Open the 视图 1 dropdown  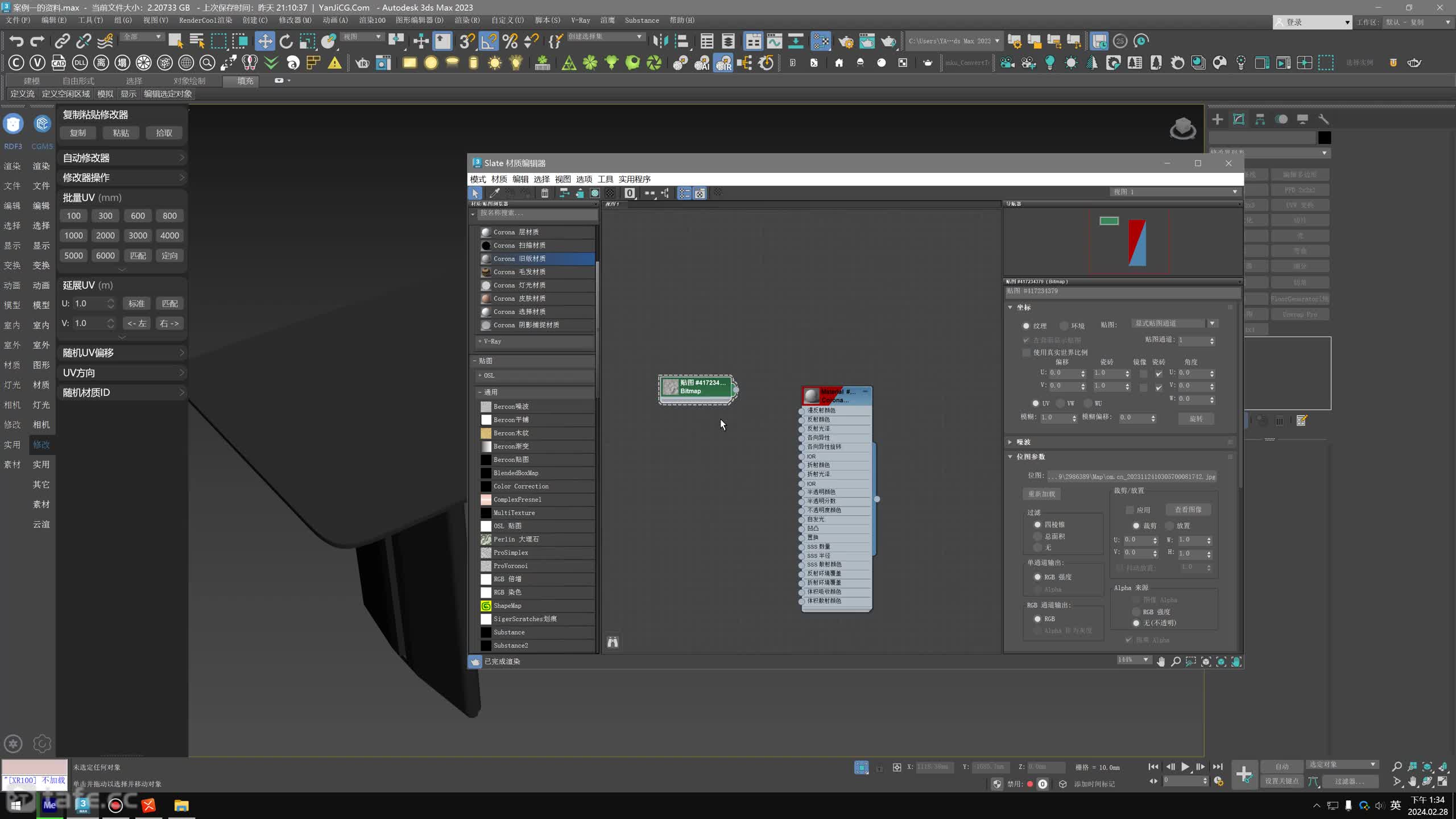point(1175,192)
